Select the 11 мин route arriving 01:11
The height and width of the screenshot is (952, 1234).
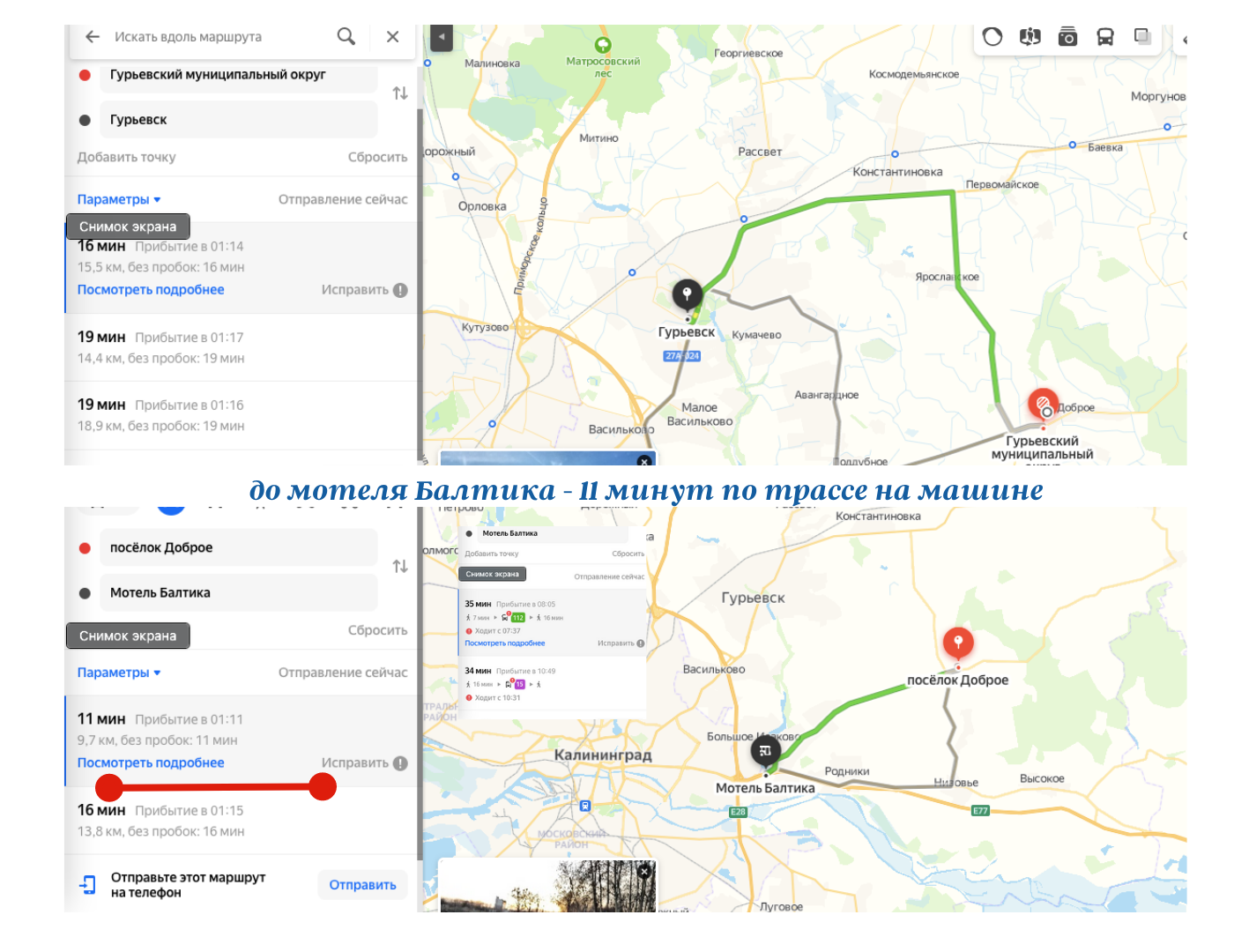point(241,740)
